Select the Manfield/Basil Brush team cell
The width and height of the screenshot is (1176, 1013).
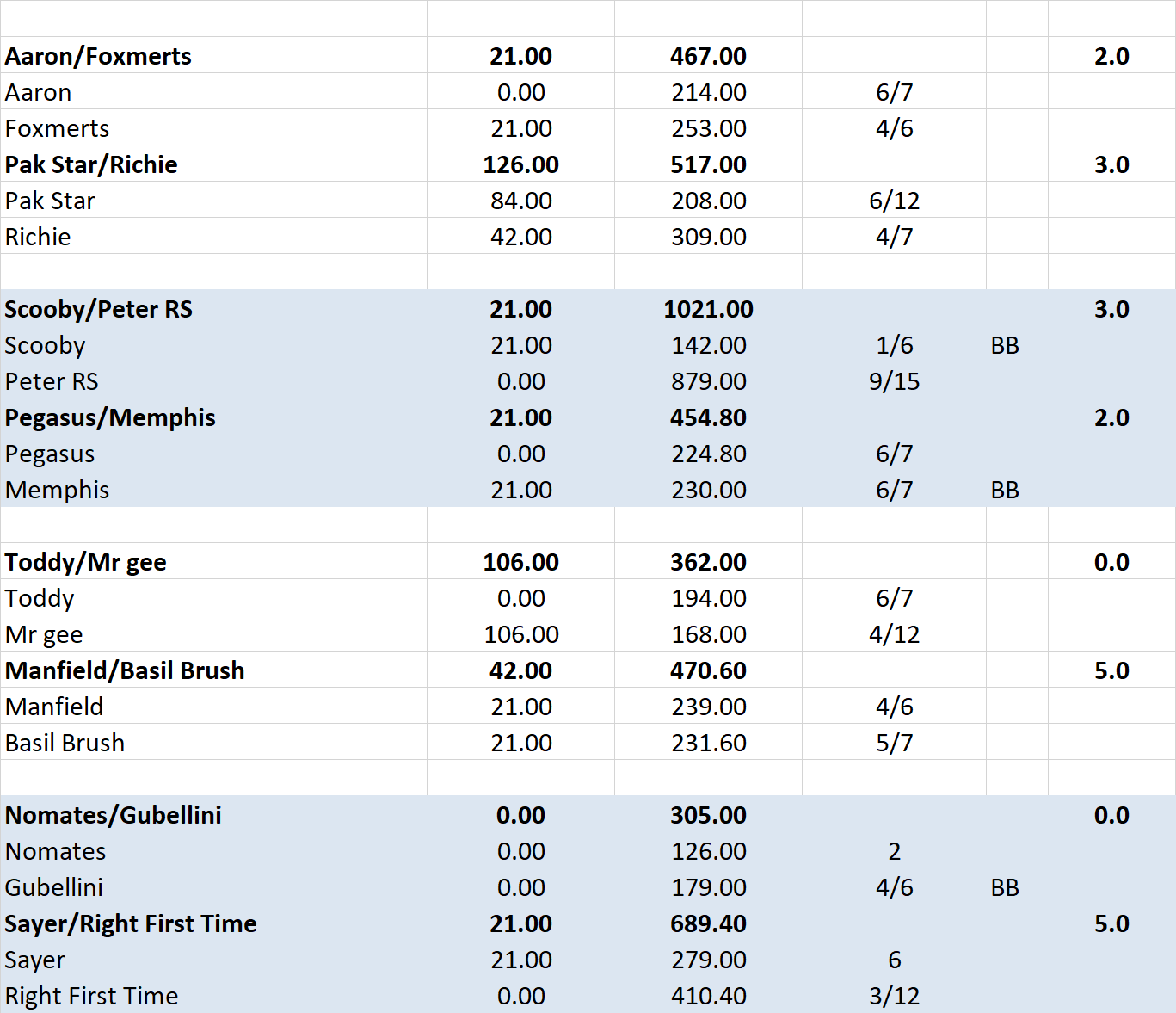[x=125, y=670]
